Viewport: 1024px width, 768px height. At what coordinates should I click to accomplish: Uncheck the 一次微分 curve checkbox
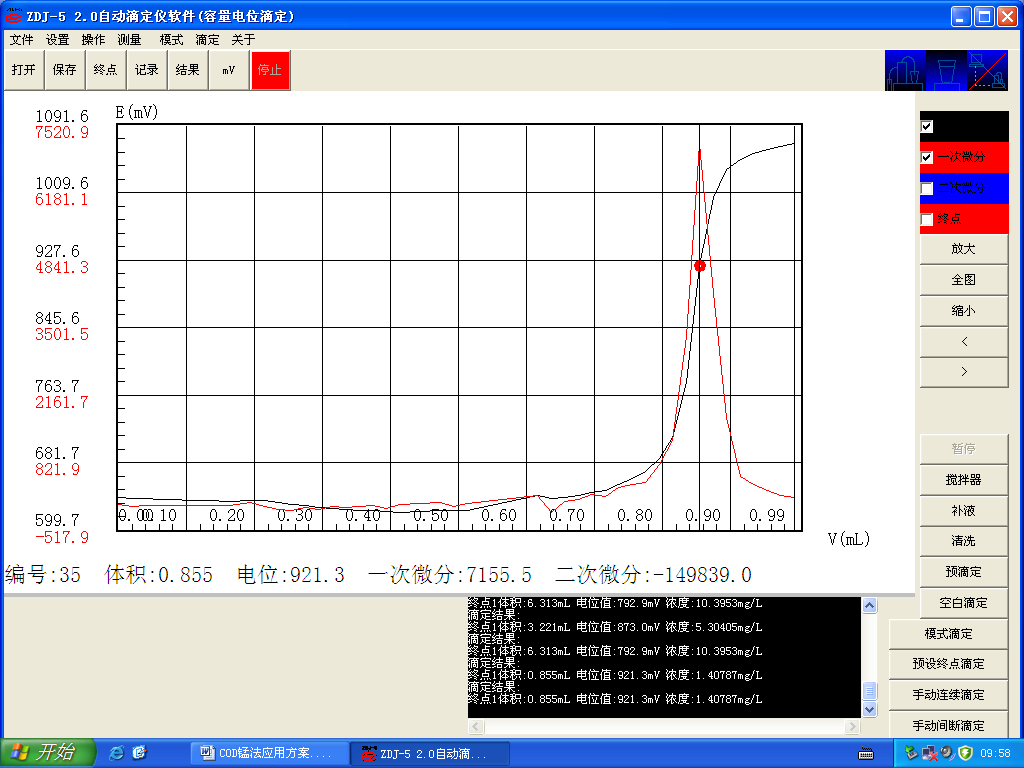click(x=927, y=157)
